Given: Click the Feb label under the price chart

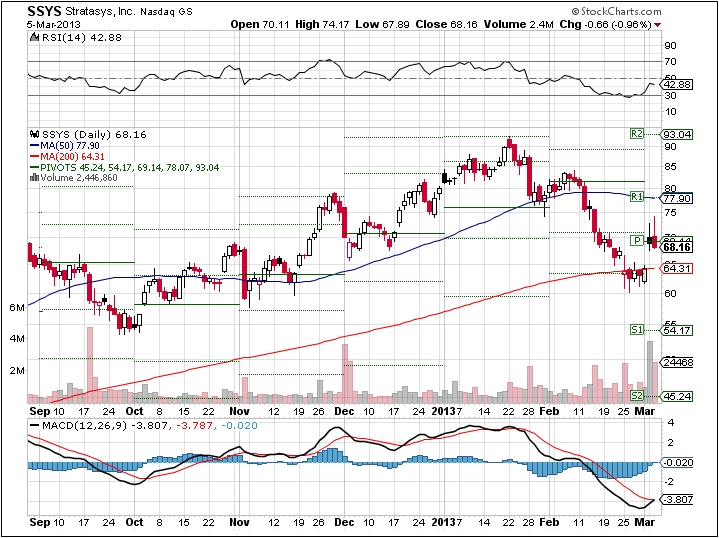Looking at the screenshot, I should coord(549,411).
